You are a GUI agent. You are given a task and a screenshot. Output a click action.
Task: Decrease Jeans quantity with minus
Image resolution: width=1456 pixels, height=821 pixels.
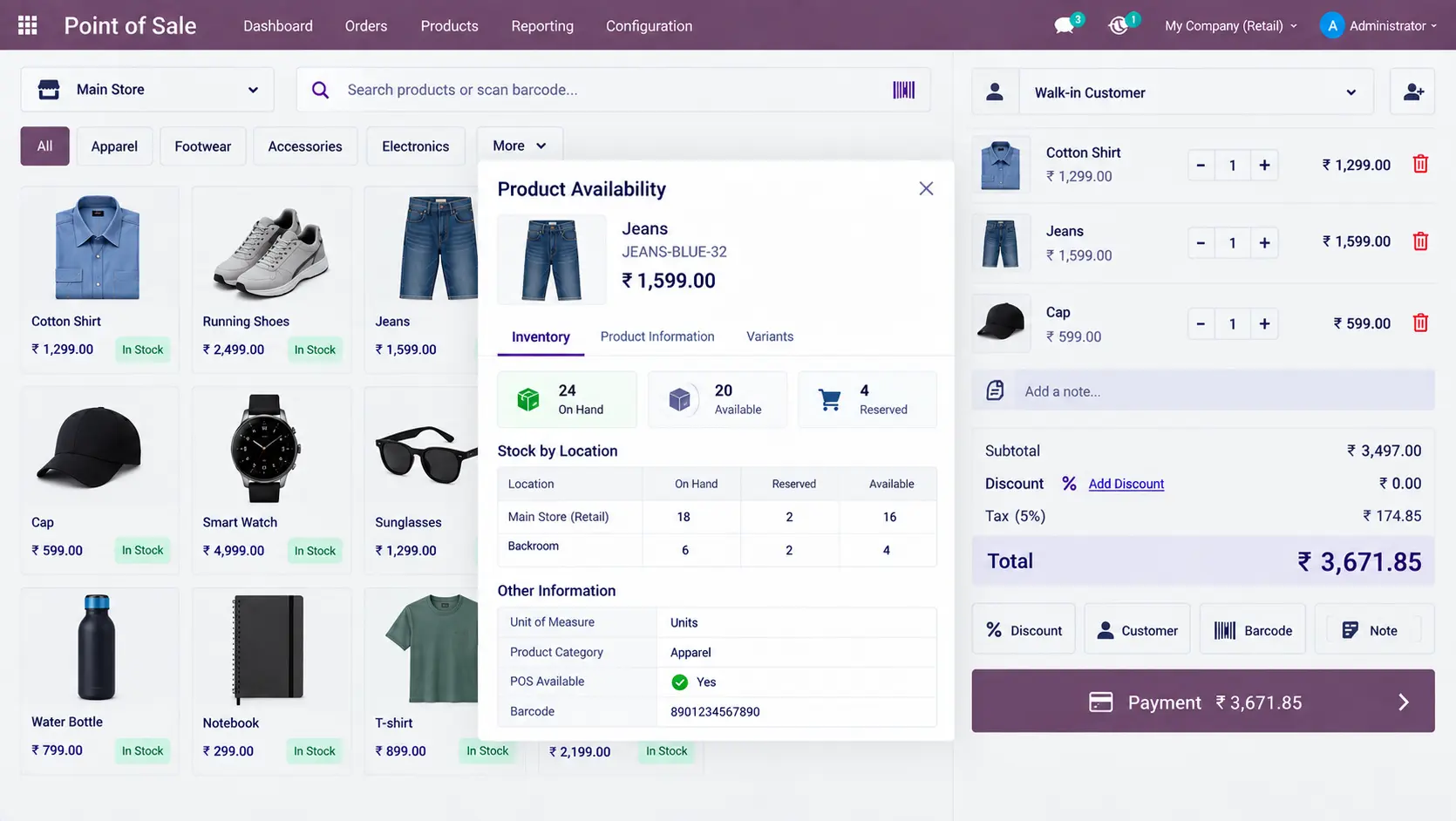(x=1201, y=242)
